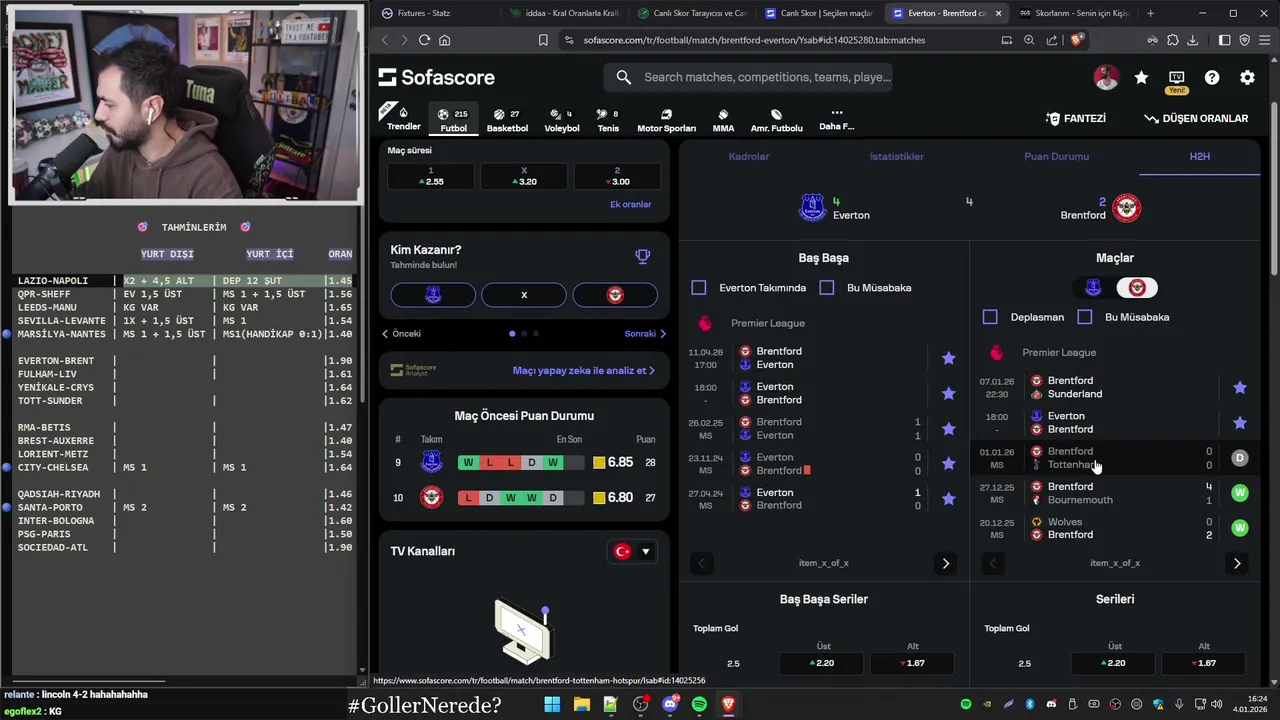Image resolution: width=1280 pixels, height=720 pixels.
Task: Go to next page of Baş Başa matches
Action: point(945,564)
